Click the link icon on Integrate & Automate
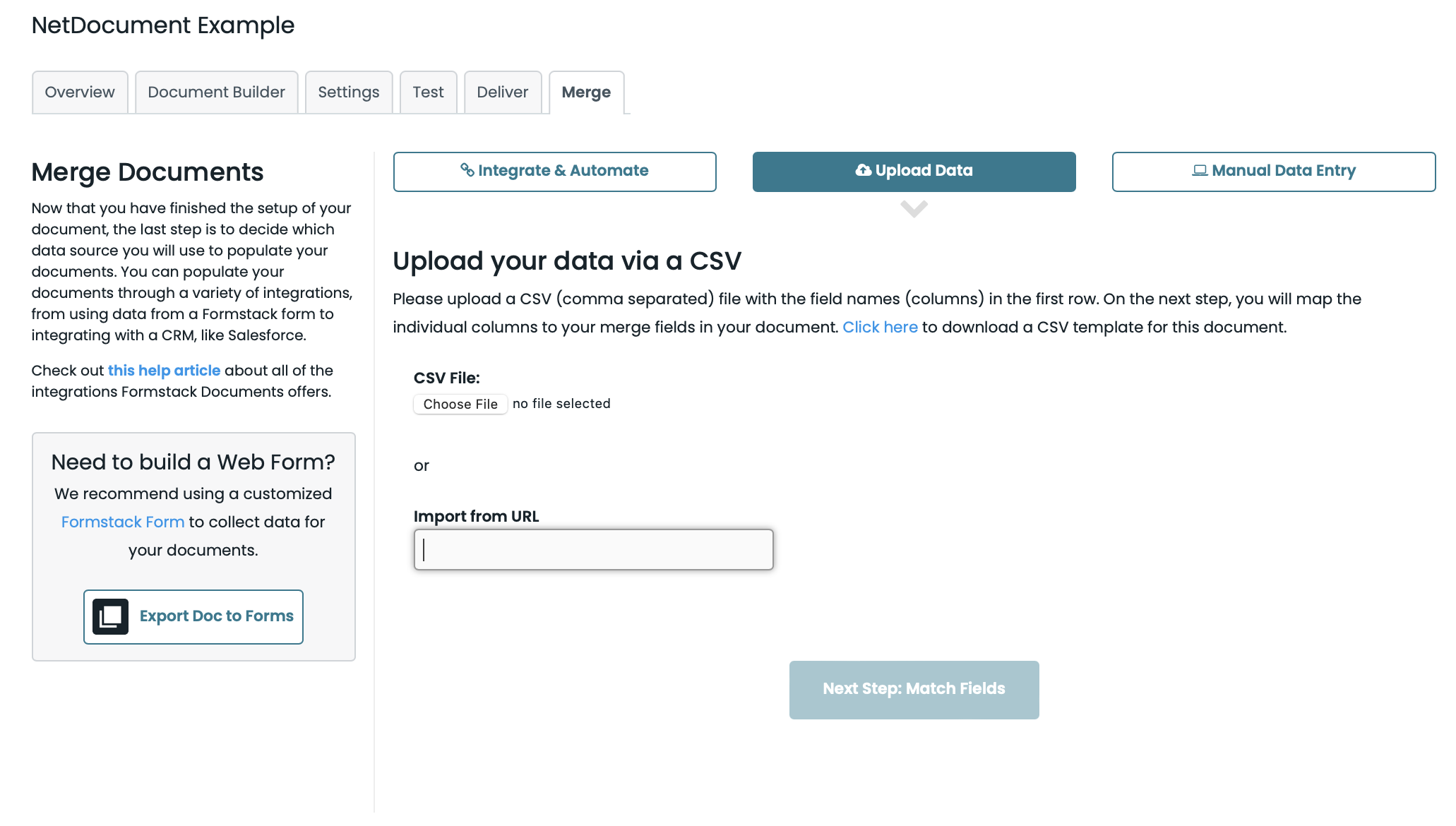The image size is (1456, 826). point(467,170)
